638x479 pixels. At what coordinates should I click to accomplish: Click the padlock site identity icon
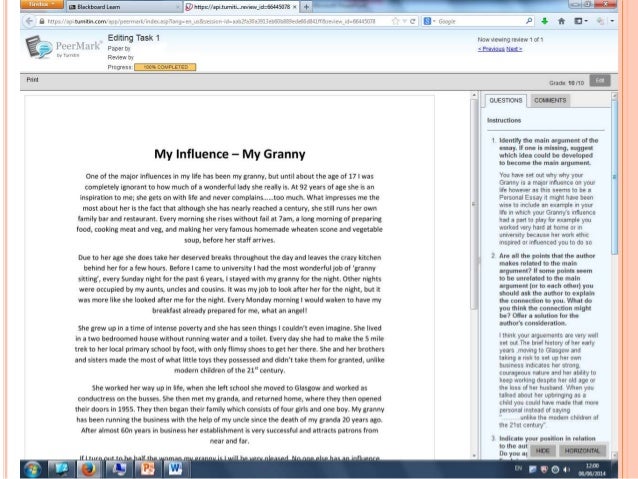click(42, 21)
